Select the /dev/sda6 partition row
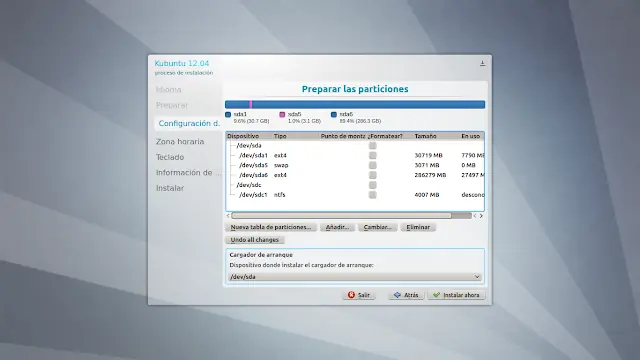The image size is (640, 360). click(355, 175)
